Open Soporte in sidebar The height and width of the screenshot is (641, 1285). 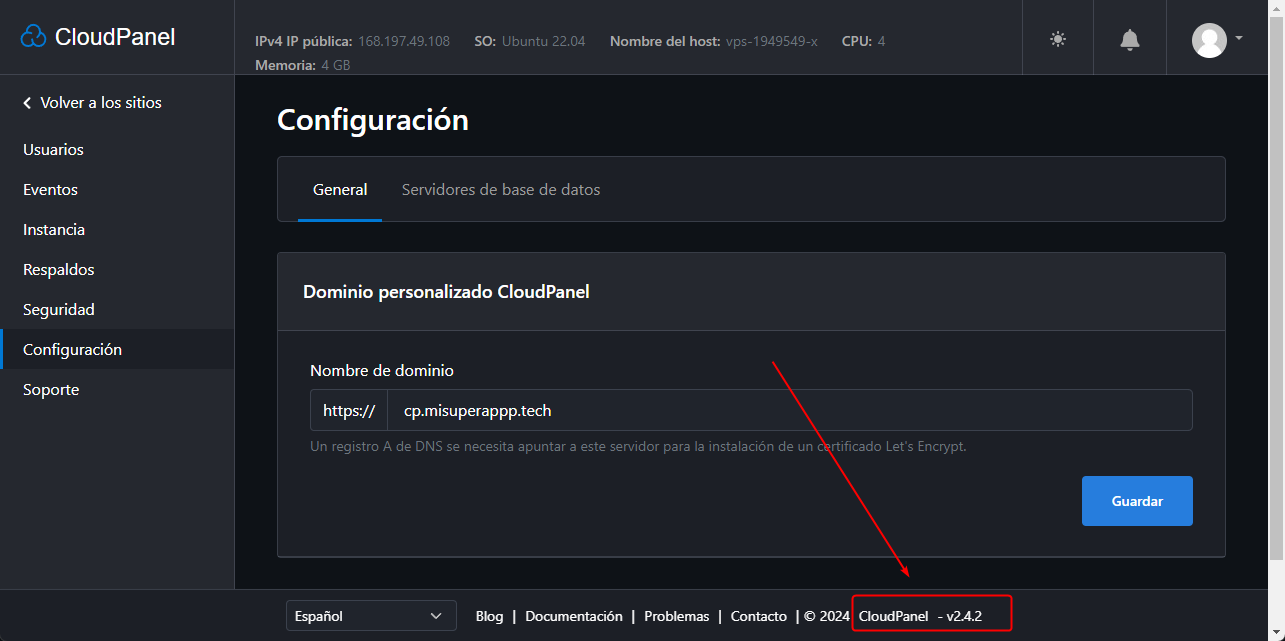51,390
